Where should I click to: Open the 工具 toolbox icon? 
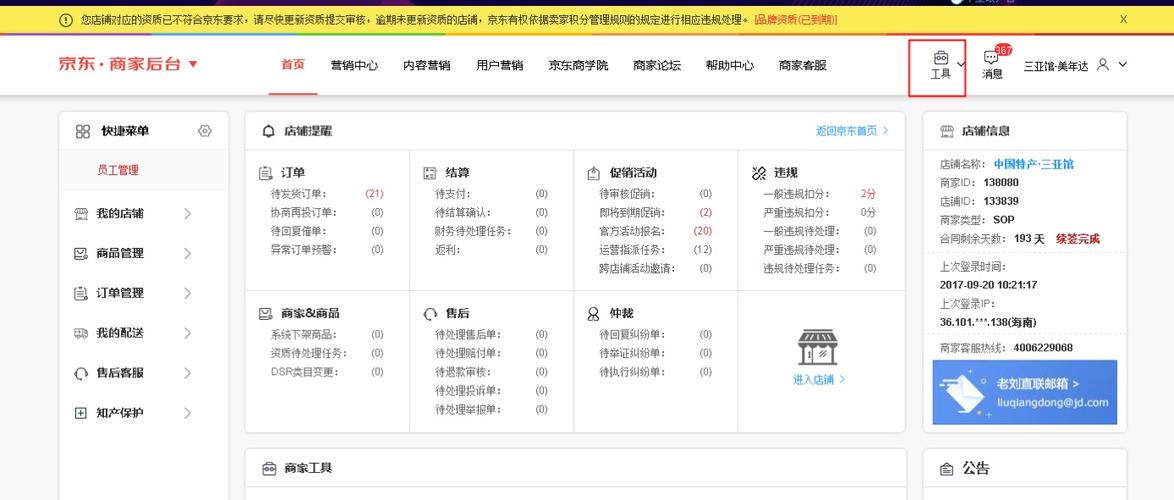940,58
